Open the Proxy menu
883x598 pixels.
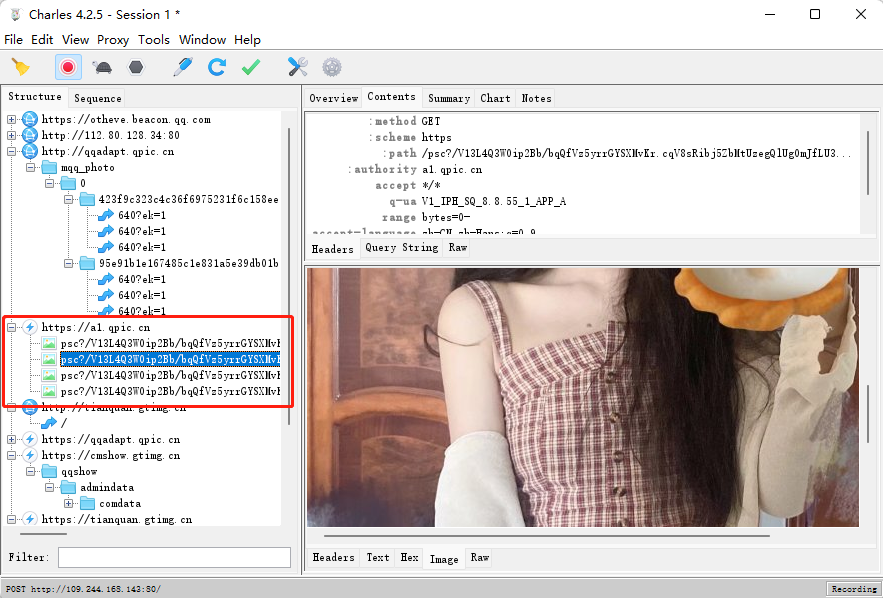pyautogui.click(x=113, y=40)
